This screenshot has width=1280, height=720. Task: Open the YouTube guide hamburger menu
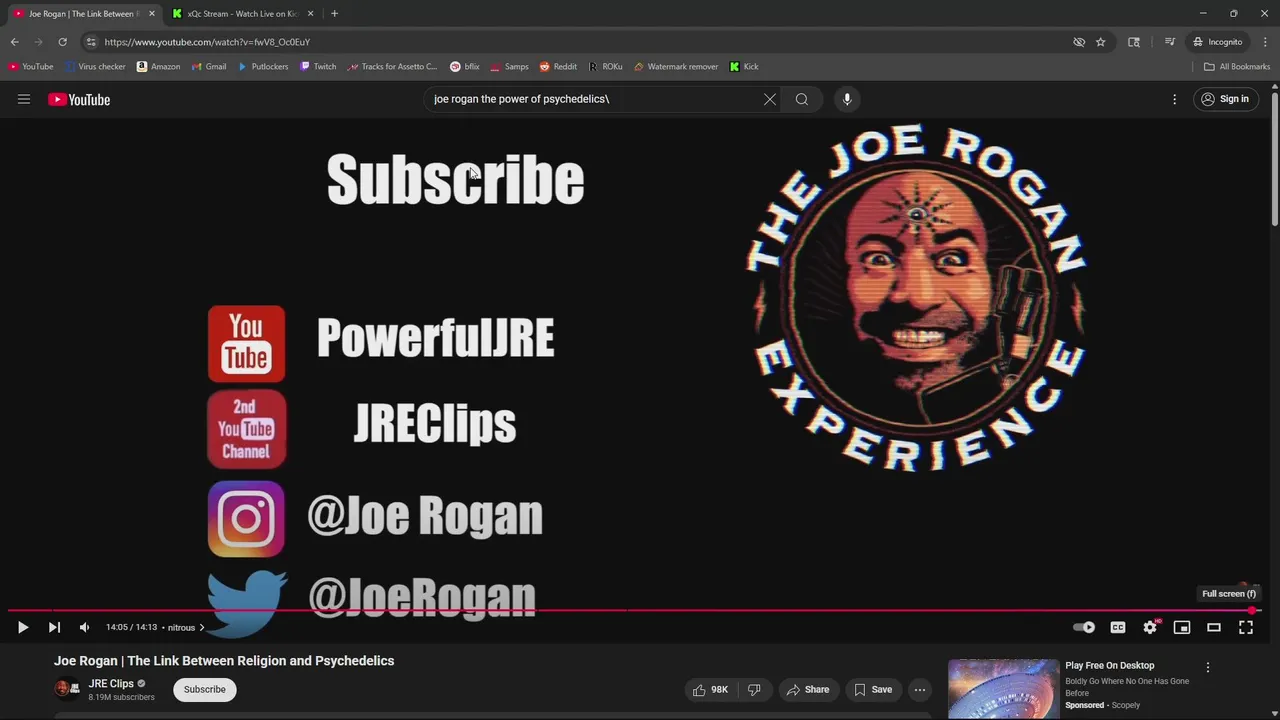click(24, 99)
